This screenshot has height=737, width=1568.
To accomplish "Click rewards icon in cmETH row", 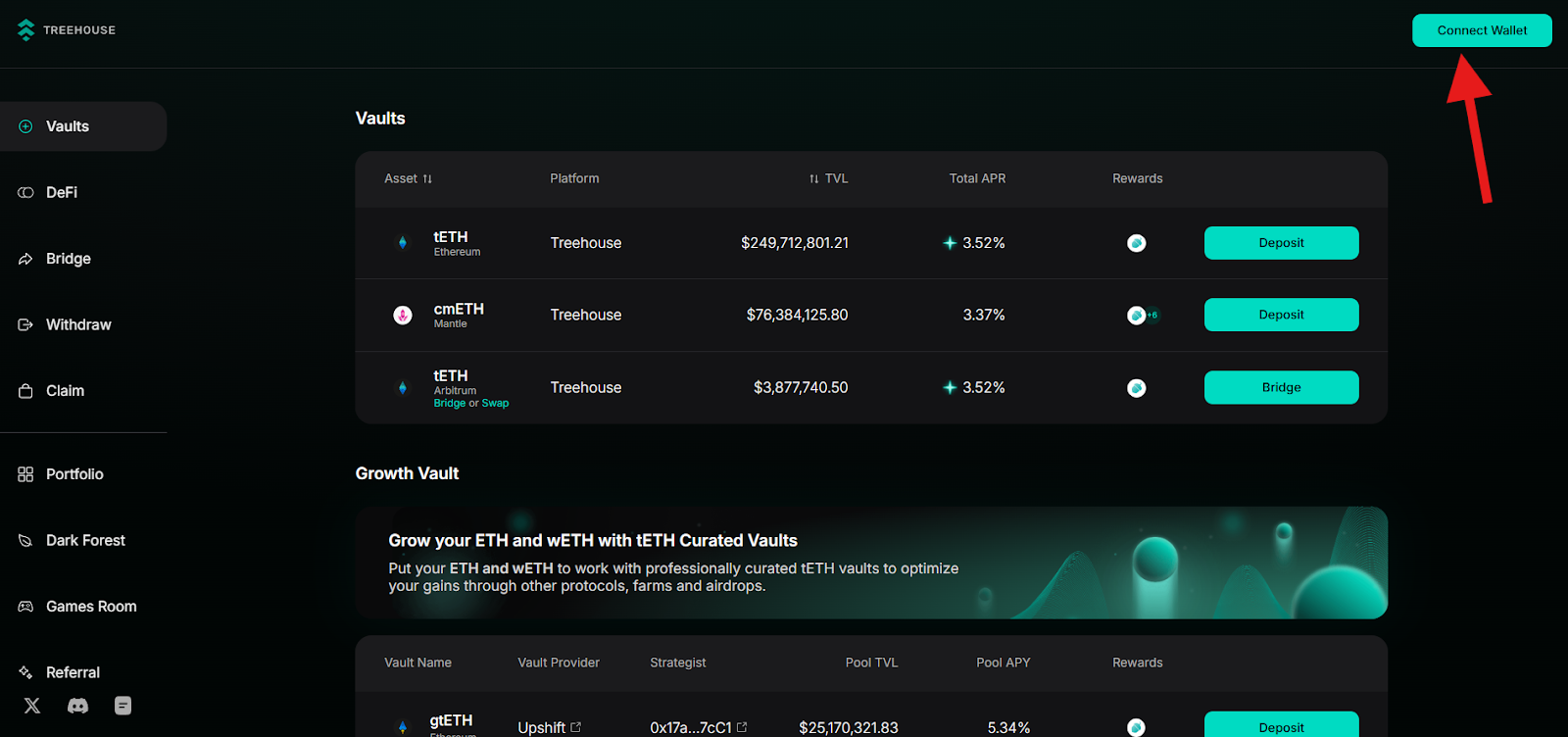I will click(1137, 315).
